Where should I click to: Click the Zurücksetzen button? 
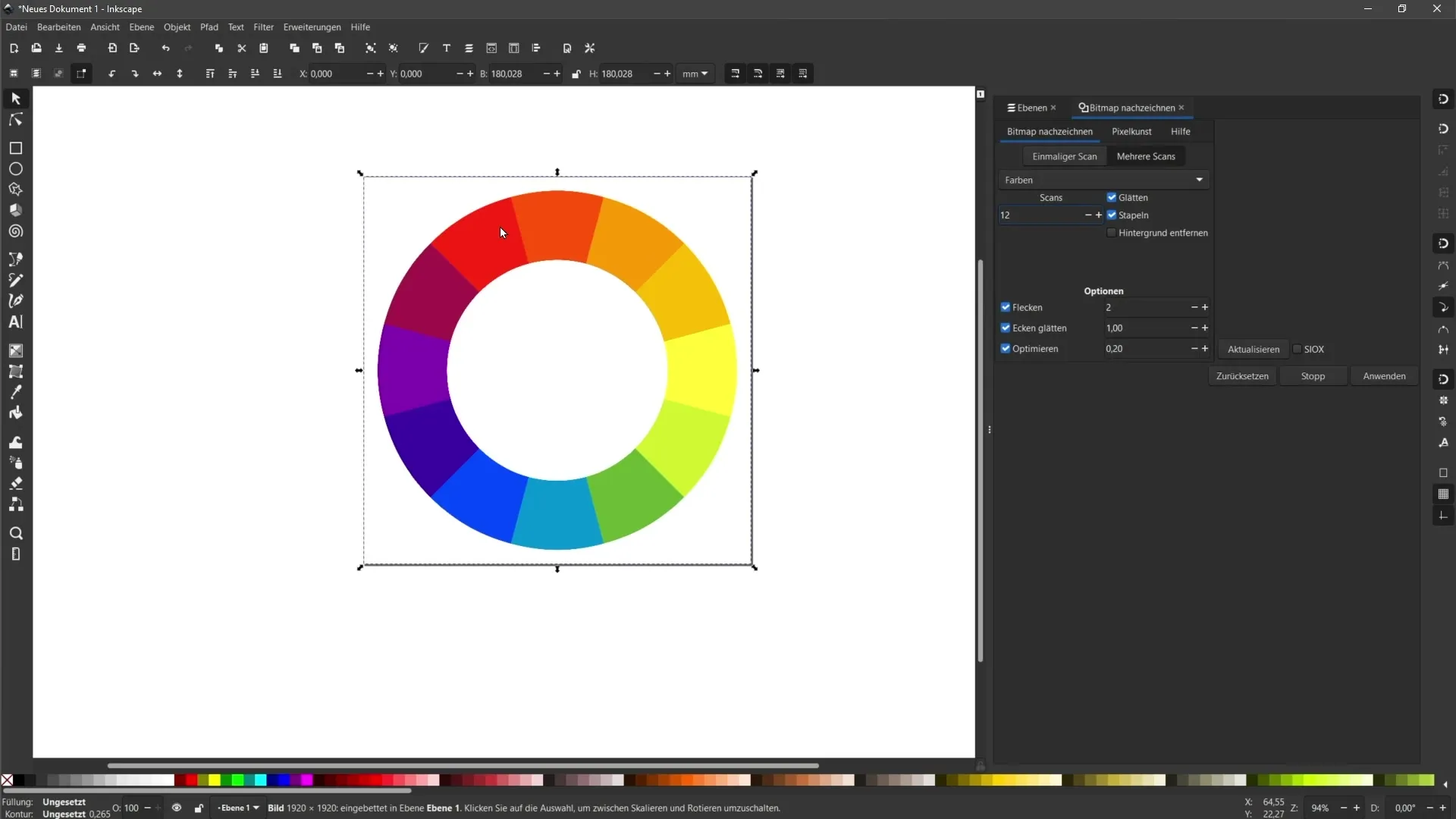pyautogui.click(x=1243, y=376)
